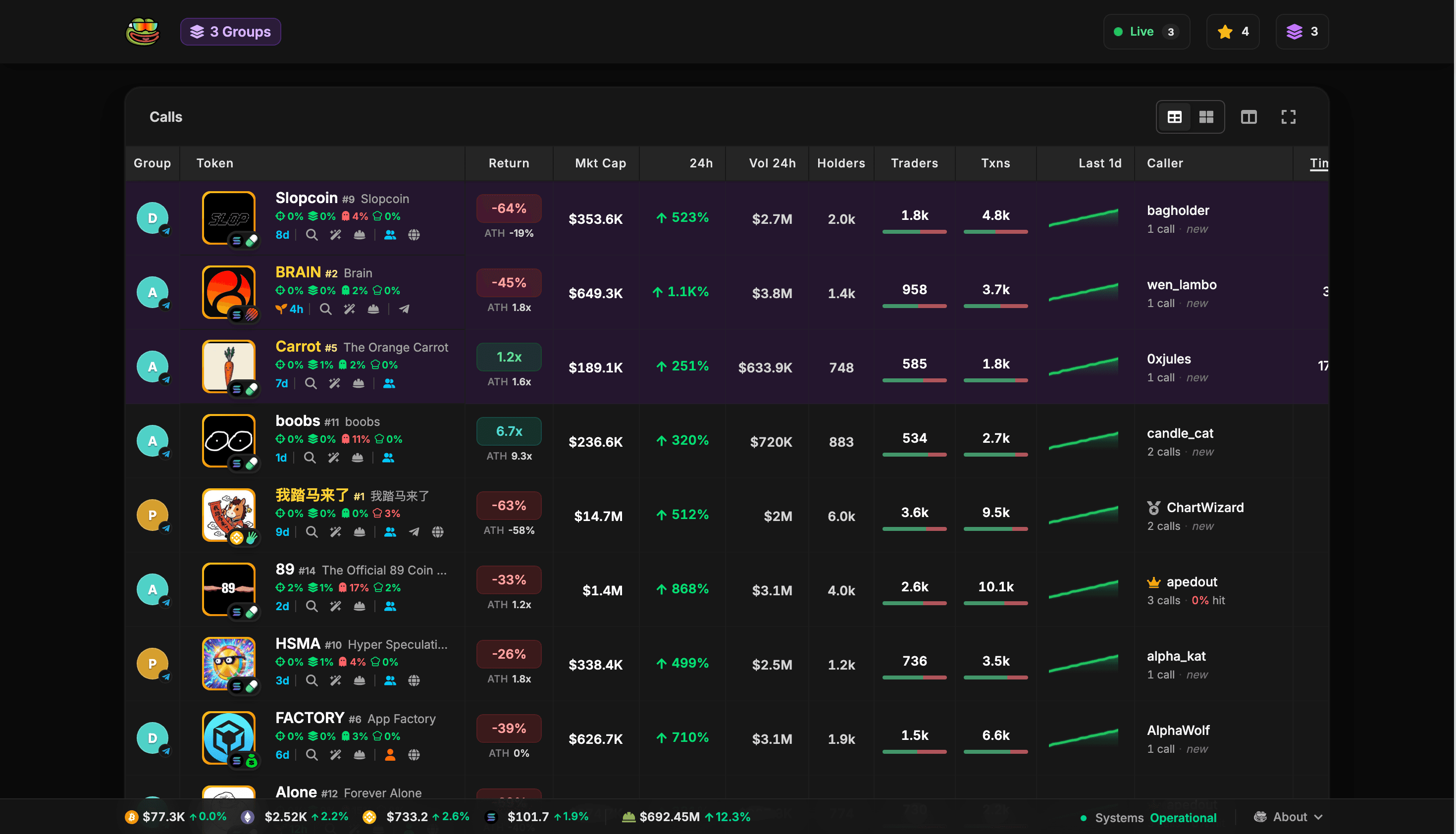Open Slopcoin token thumbnail

[229, 218]
